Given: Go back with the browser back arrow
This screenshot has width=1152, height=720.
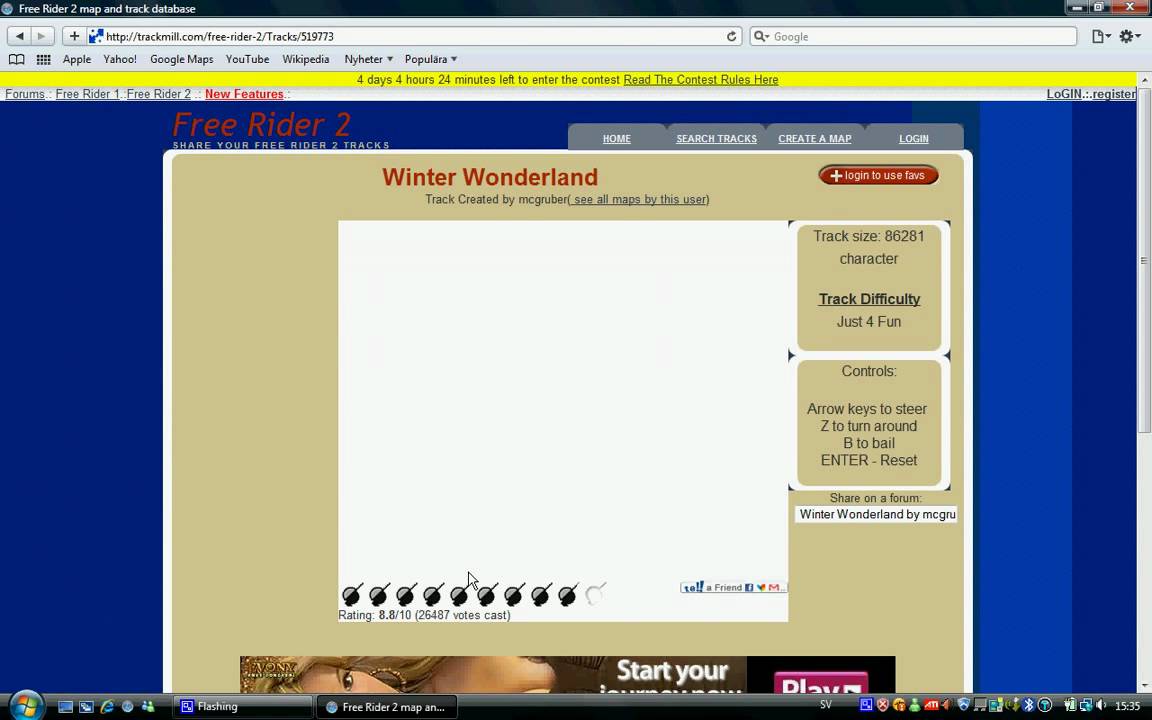Looking at the screenshot, I should tap(20, 36).
